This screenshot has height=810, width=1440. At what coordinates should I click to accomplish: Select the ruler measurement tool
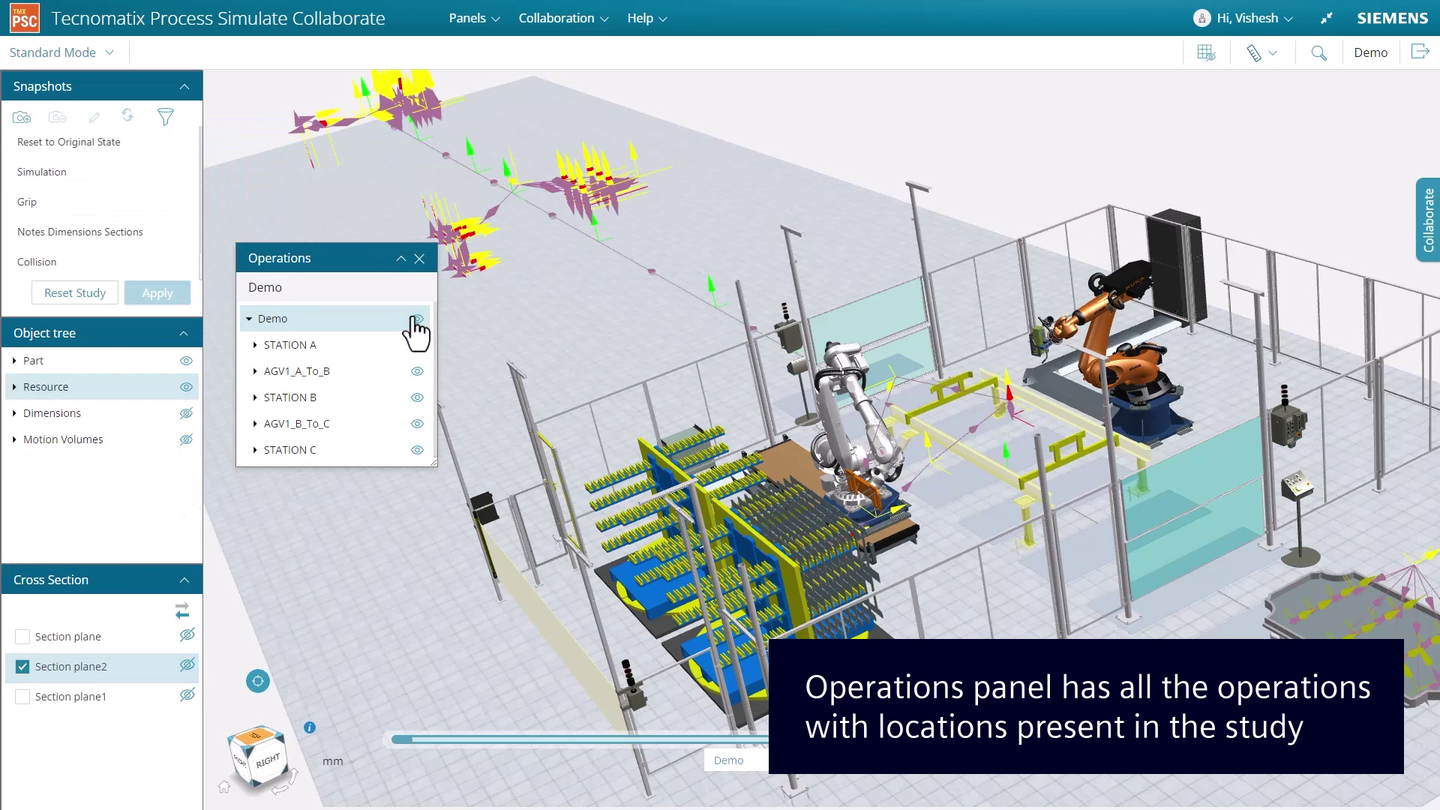[x=1256, y=52]
